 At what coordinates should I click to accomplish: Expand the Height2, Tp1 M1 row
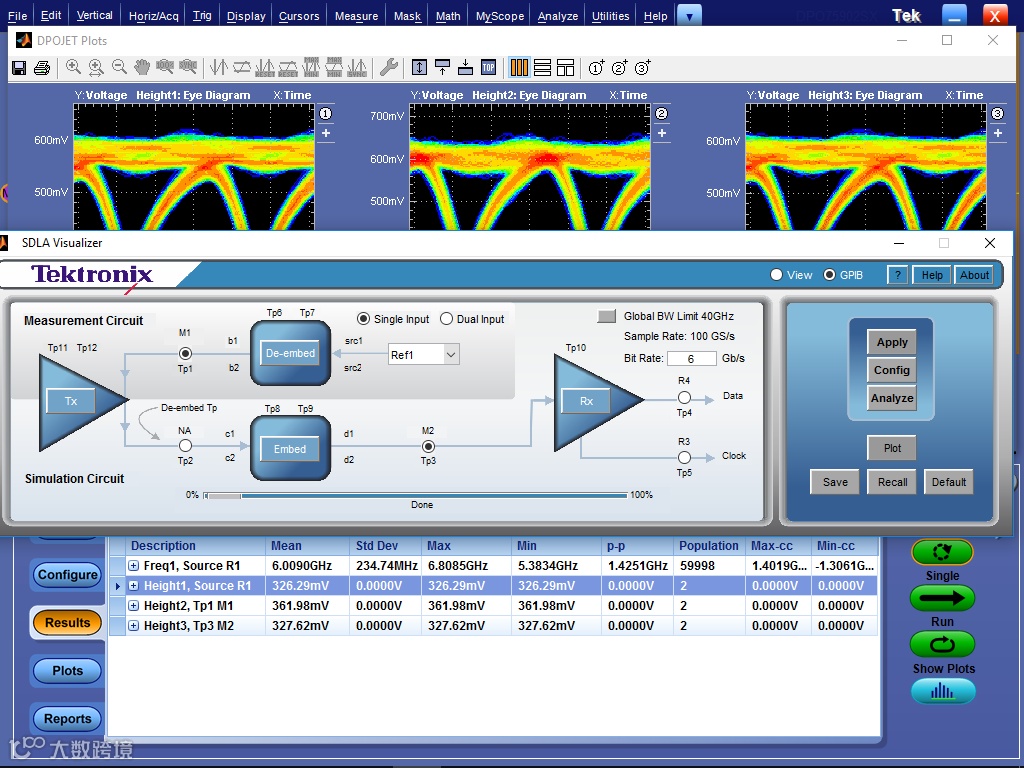pyautogui.click(x=133, y=605)
